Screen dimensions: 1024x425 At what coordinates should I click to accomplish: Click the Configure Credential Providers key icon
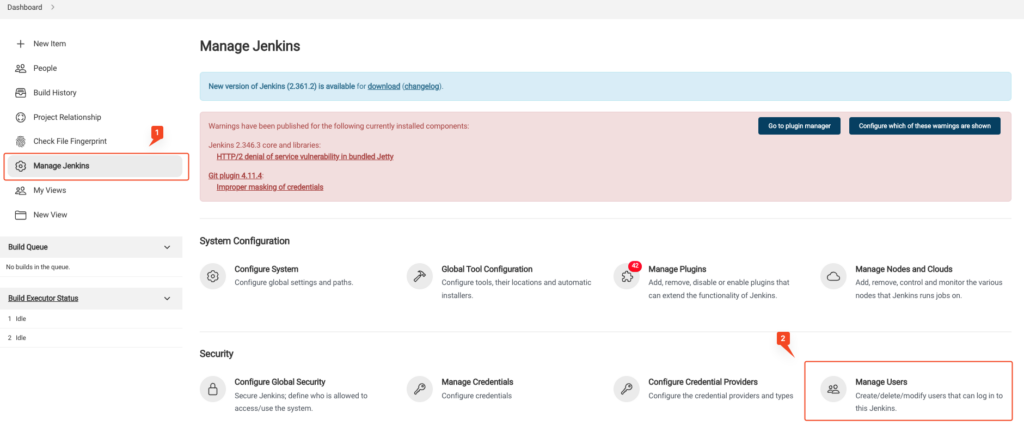click(x=626, y=389)
